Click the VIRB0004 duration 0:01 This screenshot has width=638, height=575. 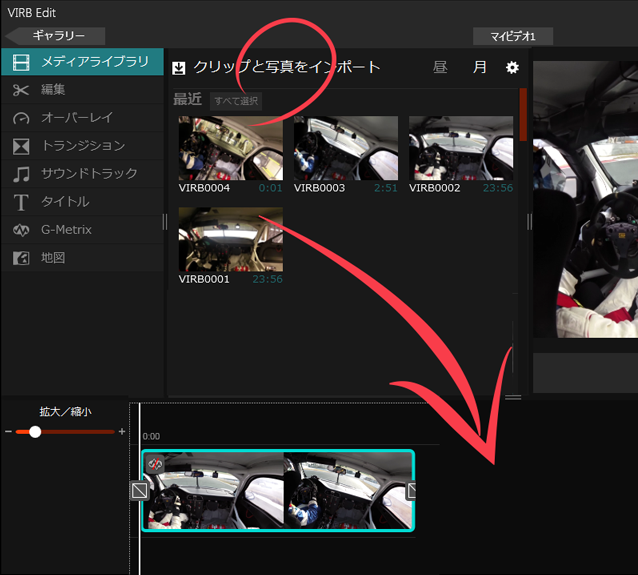point(270,188)
